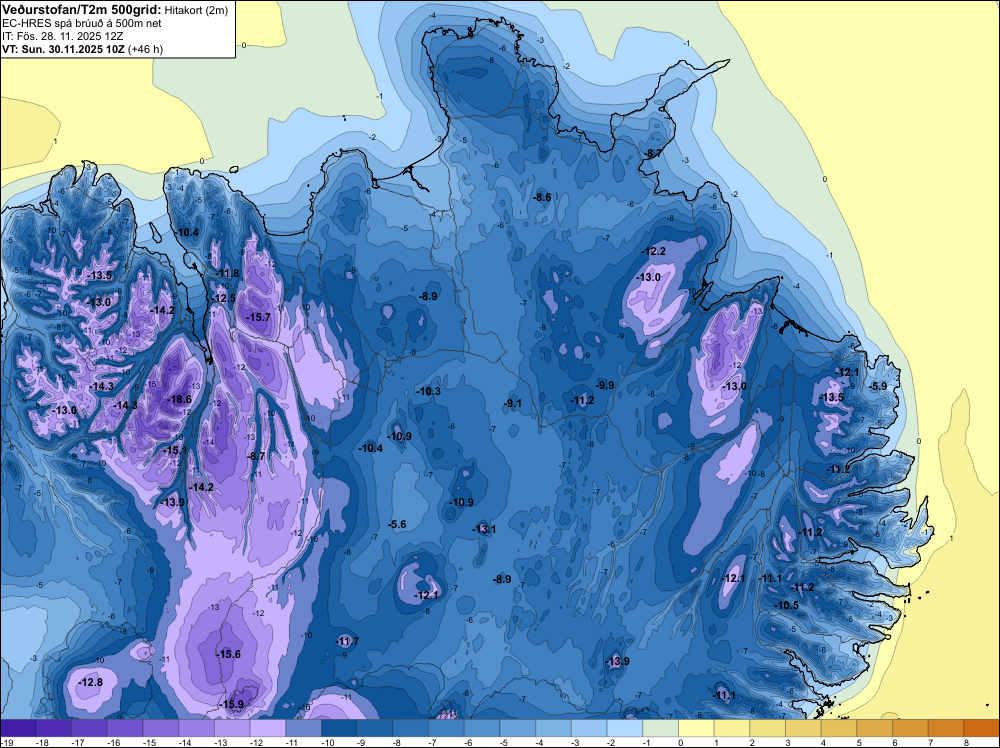1000x748 pixels.
Task: Click the -8.6 temperature label
Action: [541, 197]
